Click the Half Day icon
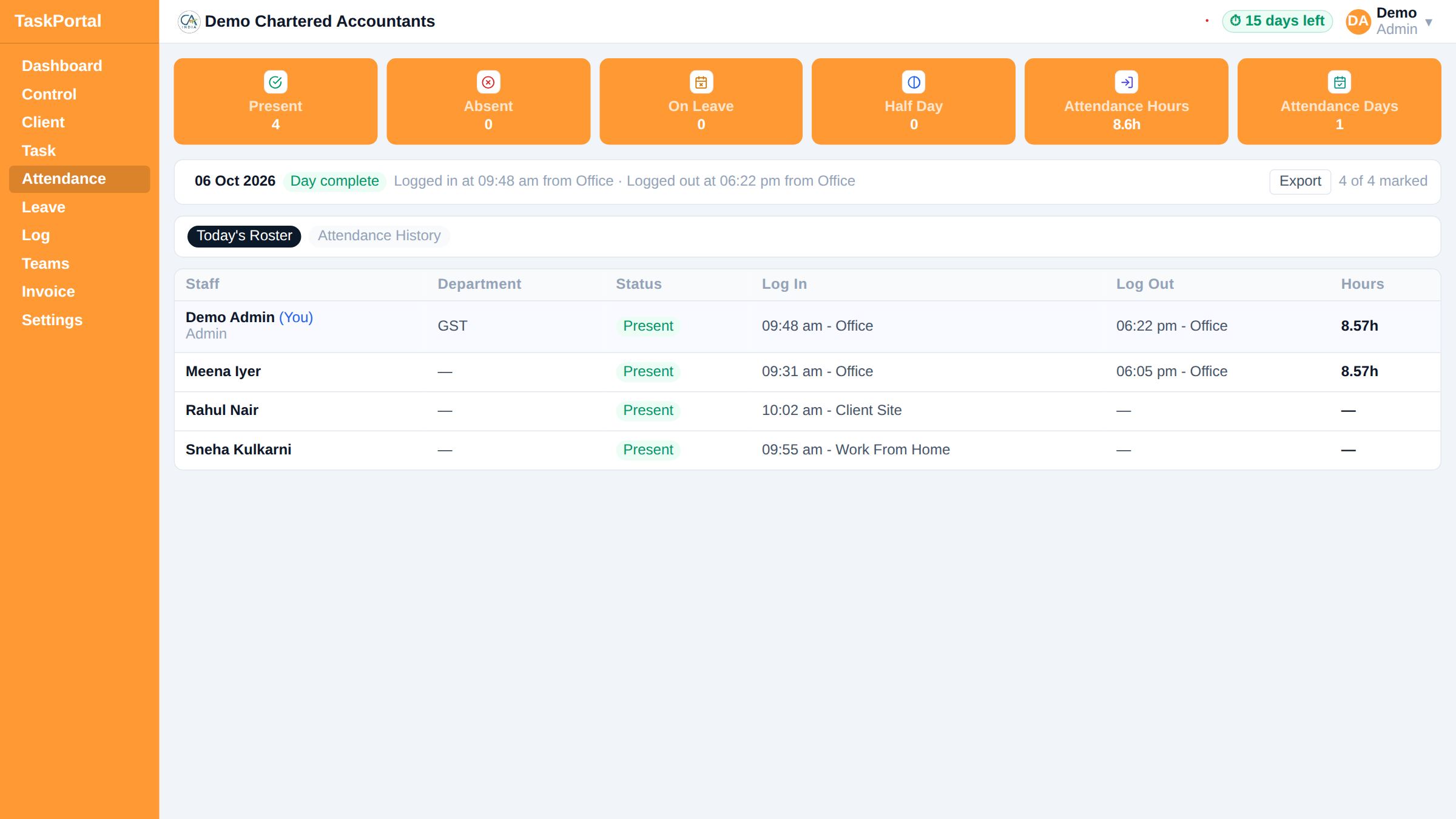The width and height of the screenshot is (1456, 819). coord(914,82)
